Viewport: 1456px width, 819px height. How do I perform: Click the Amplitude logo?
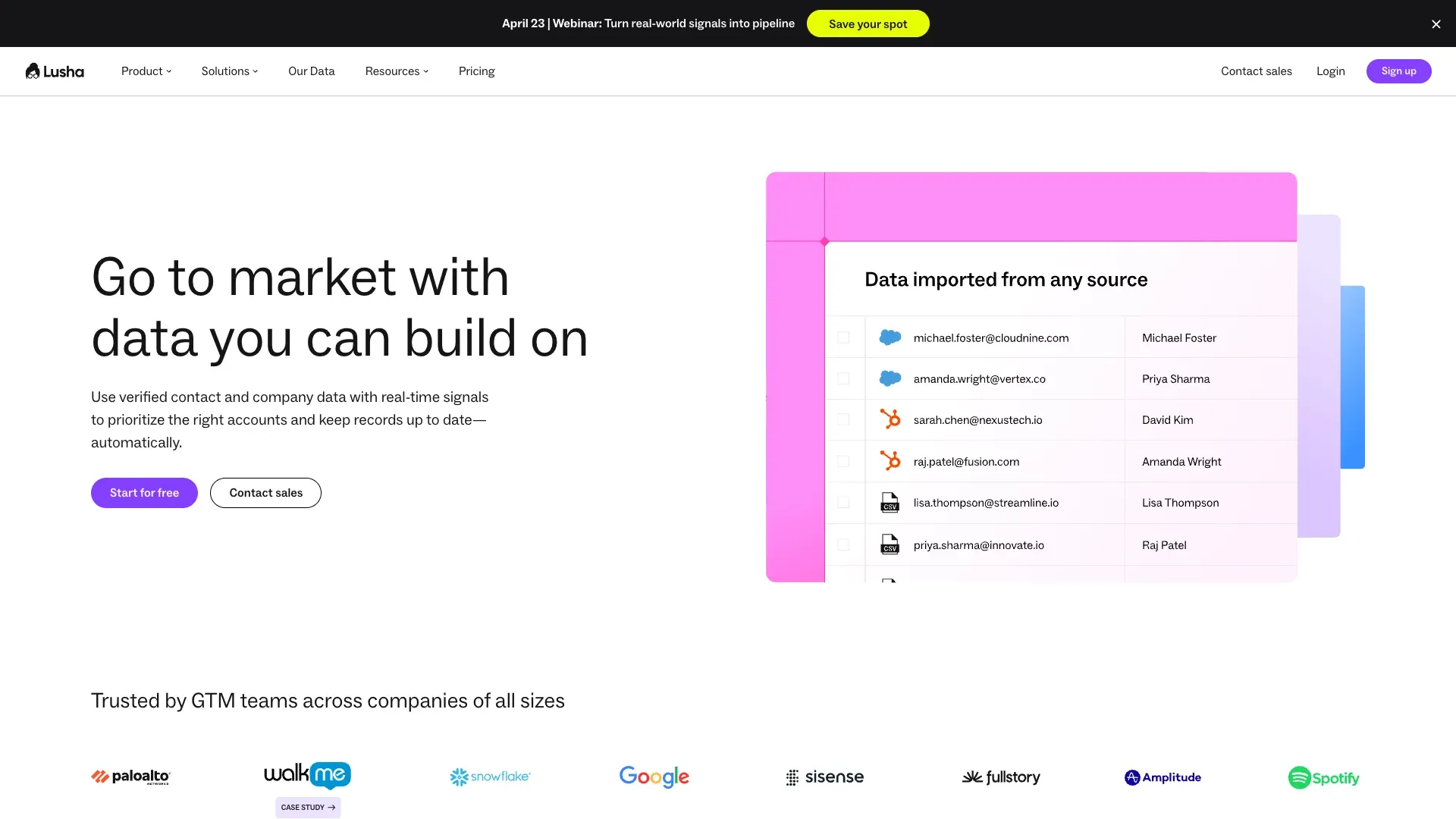coord(1163,777)
